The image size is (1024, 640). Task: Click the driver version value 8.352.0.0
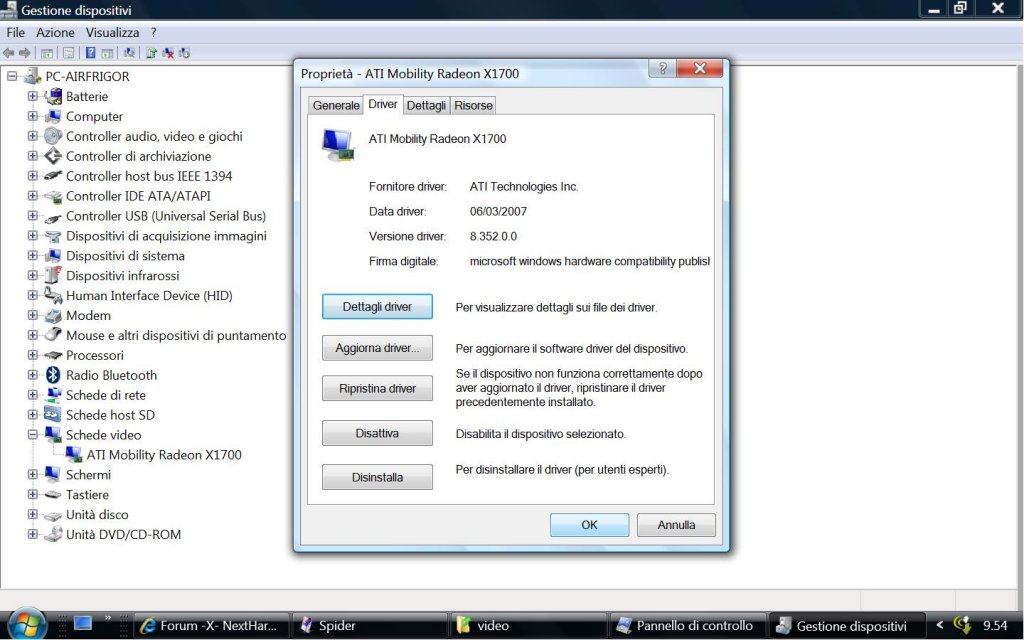(x=493, y=236)
